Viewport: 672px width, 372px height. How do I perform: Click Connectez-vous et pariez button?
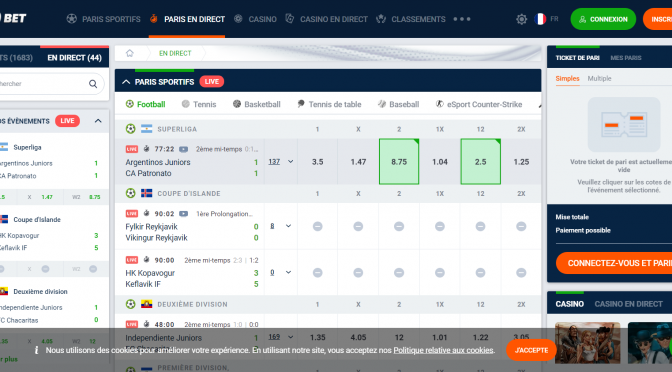614,263
